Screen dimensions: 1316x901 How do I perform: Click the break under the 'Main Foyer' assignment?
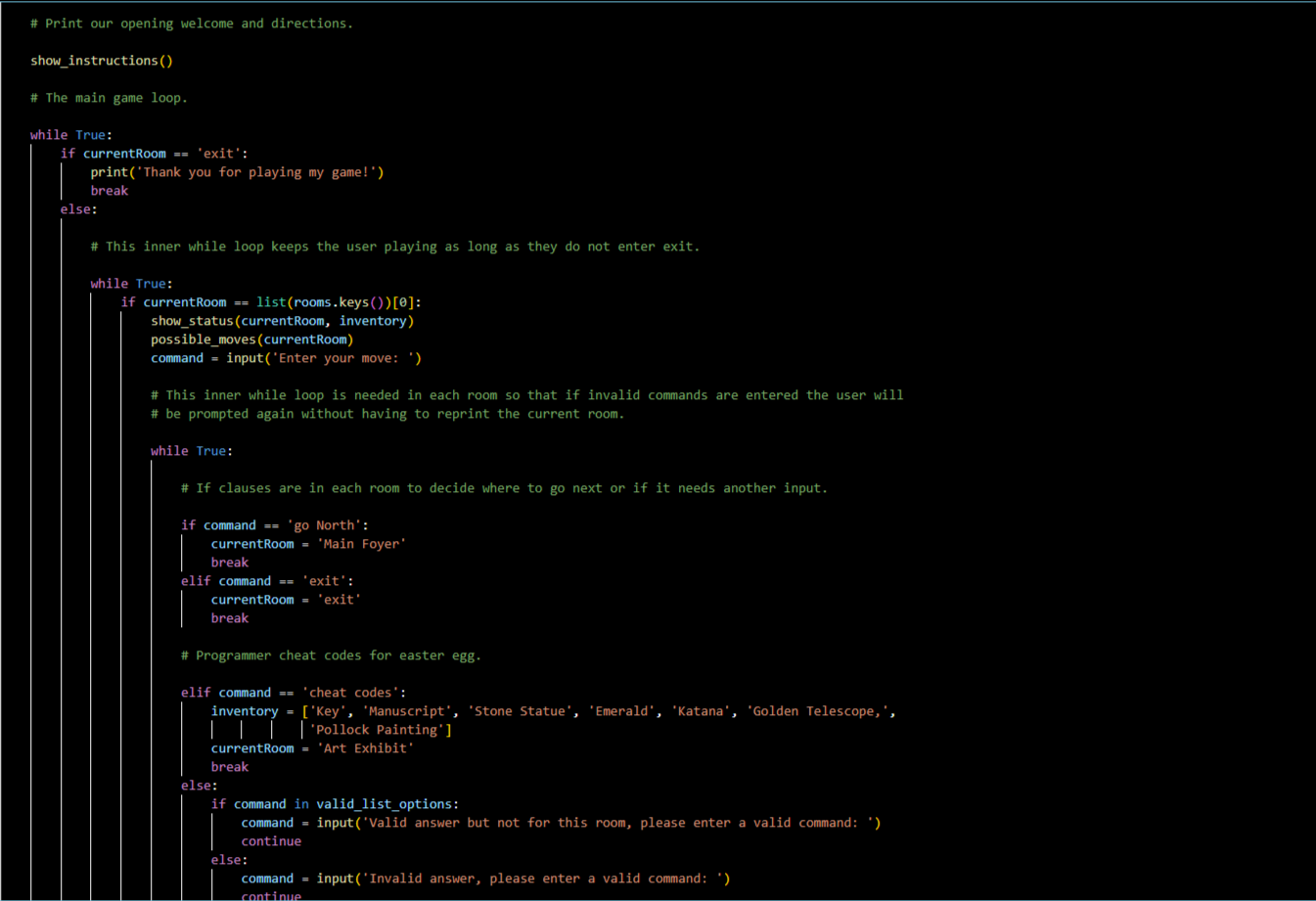230,563
